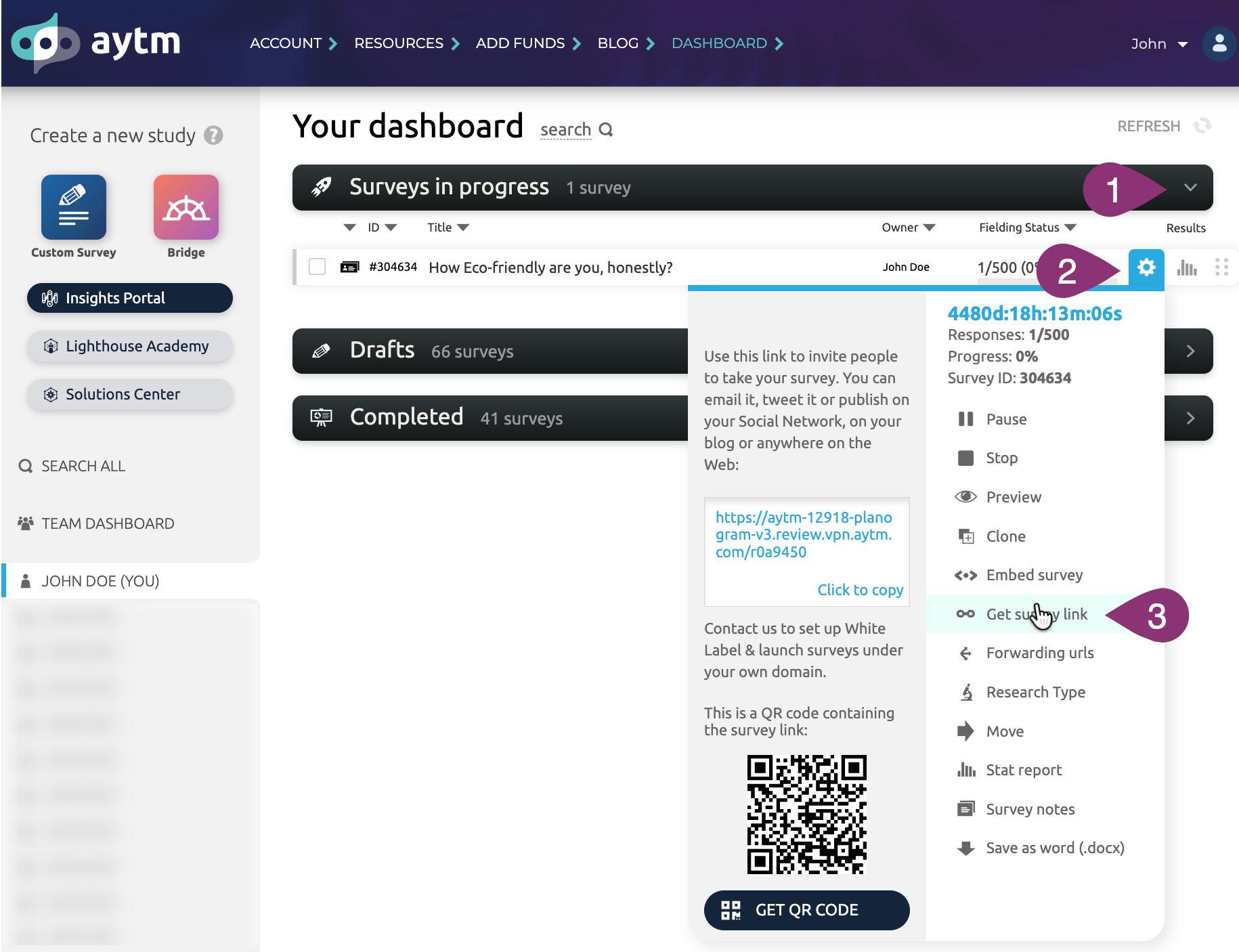Click the drag handle dots on survey row
This screenshot has height=952, width=1239.
point(1222,267)
